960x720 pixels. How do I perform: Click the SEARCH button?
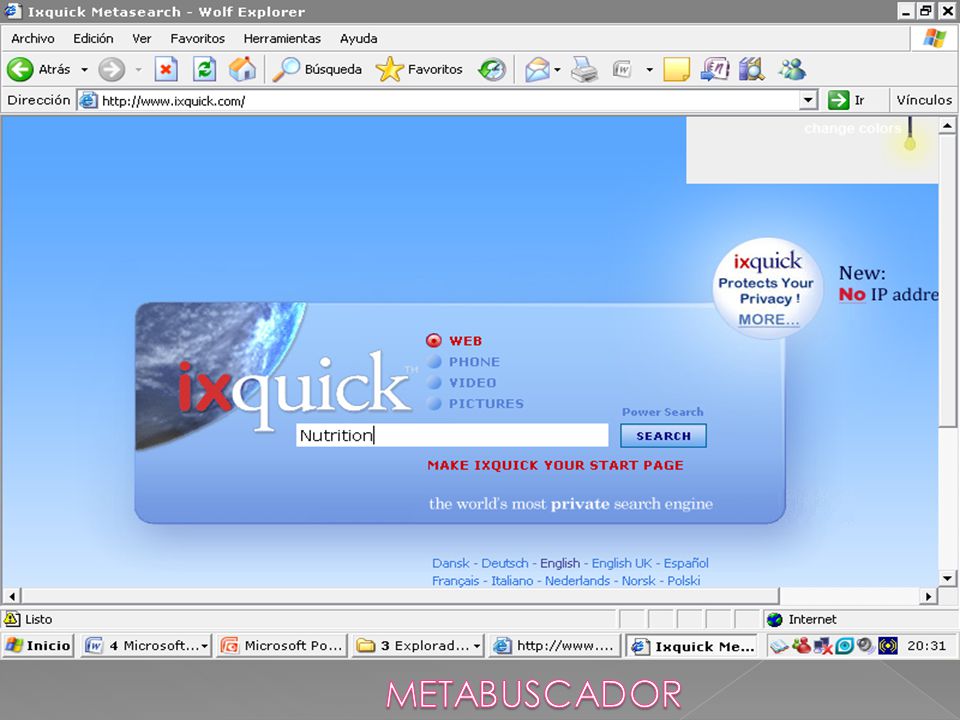click(663, 436)
